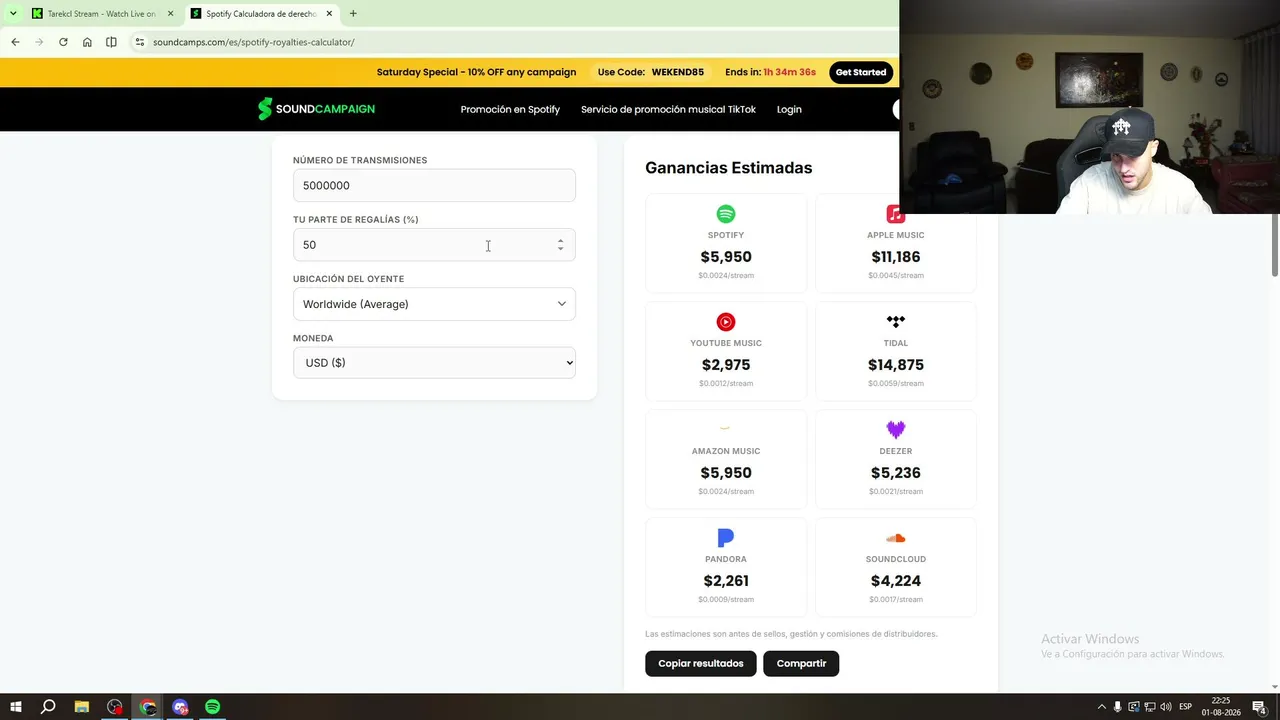Open Servicio de promoción musical TikTok
Viewport: 1280px width, 720px height.
click(x=668, y=109)
